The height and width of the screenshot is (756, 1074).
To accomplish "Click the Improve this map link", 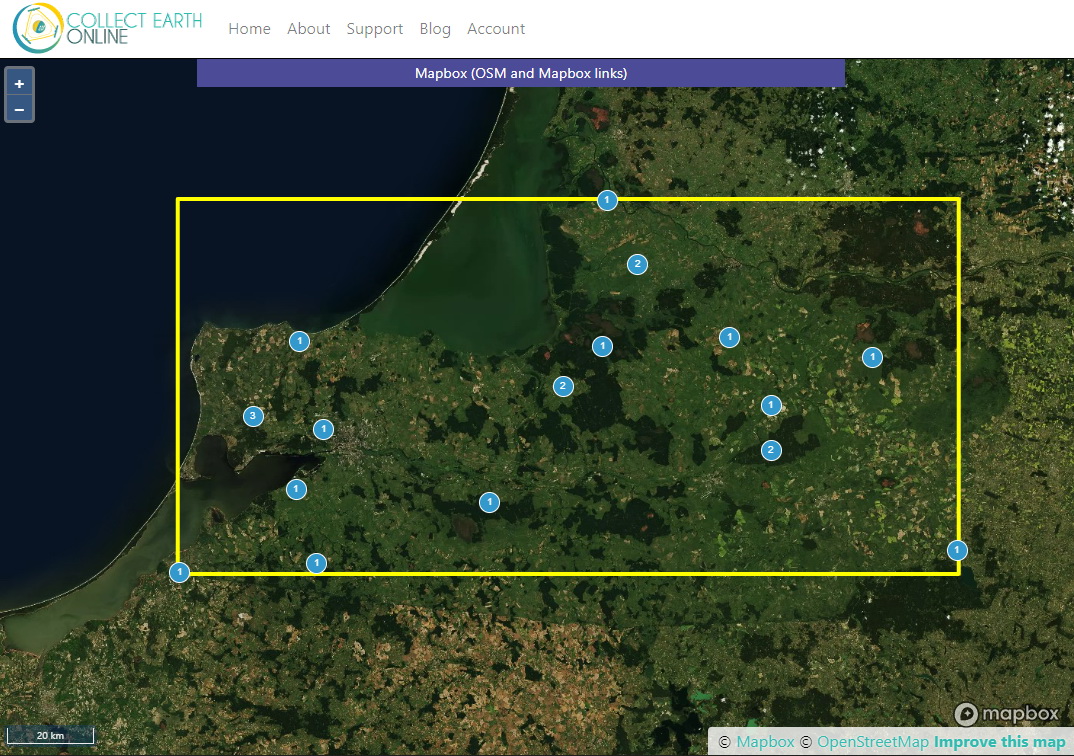I will click(999, 742).
